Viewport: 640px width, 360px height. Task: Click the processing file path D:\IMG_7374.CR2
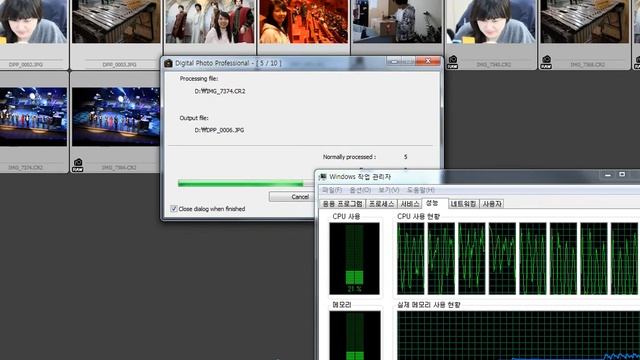pyautogui.click(x=220, y=91)
